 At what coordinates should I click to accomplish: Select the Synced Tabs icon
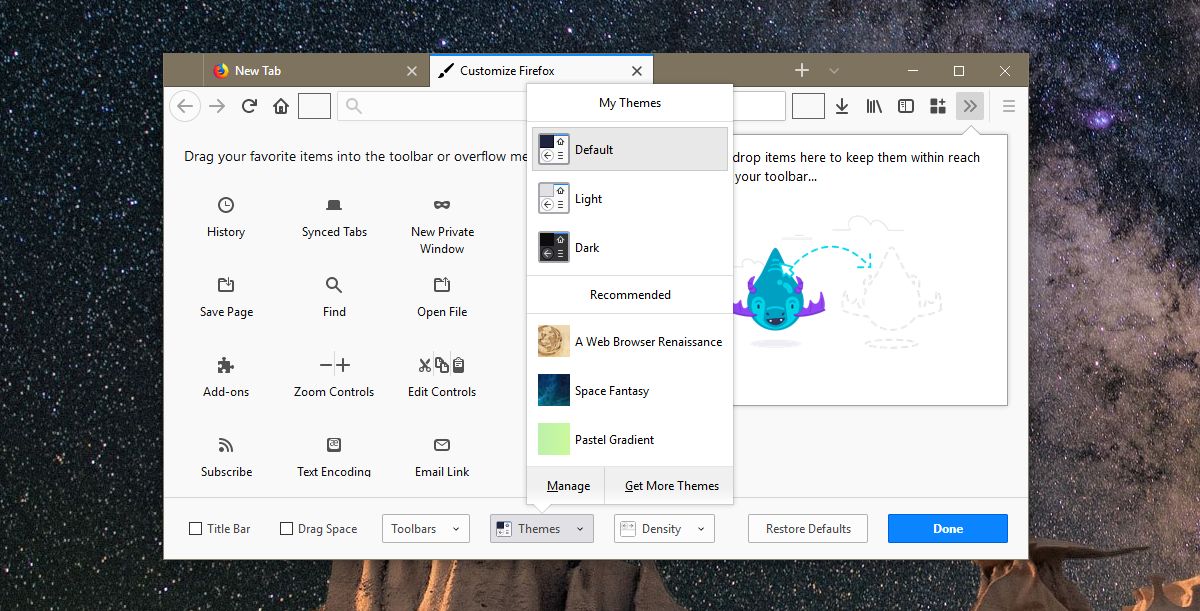pos(334,205)
